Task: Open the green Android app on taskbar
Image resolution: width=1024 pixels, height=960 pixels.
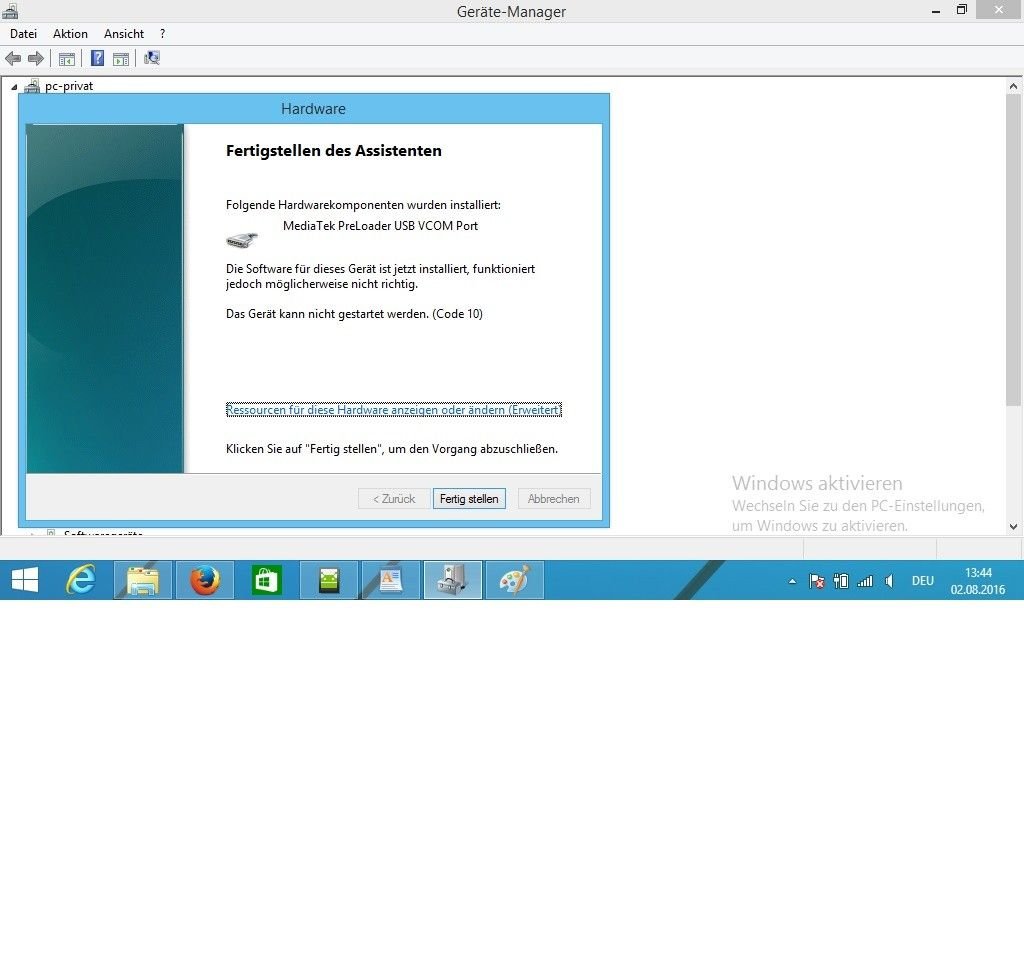Action: pos(328,580)
